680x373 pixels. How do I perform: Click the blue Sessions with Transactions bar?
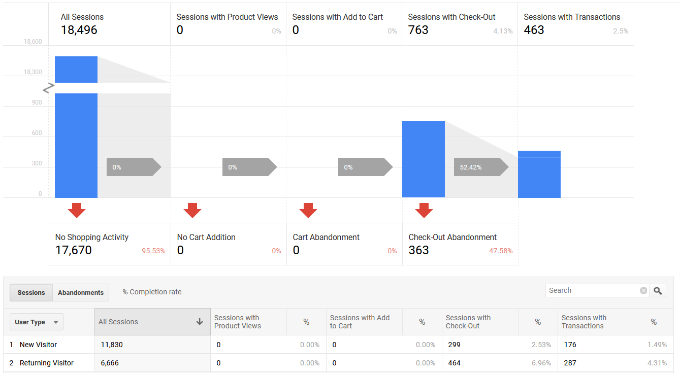click(539, 174)
